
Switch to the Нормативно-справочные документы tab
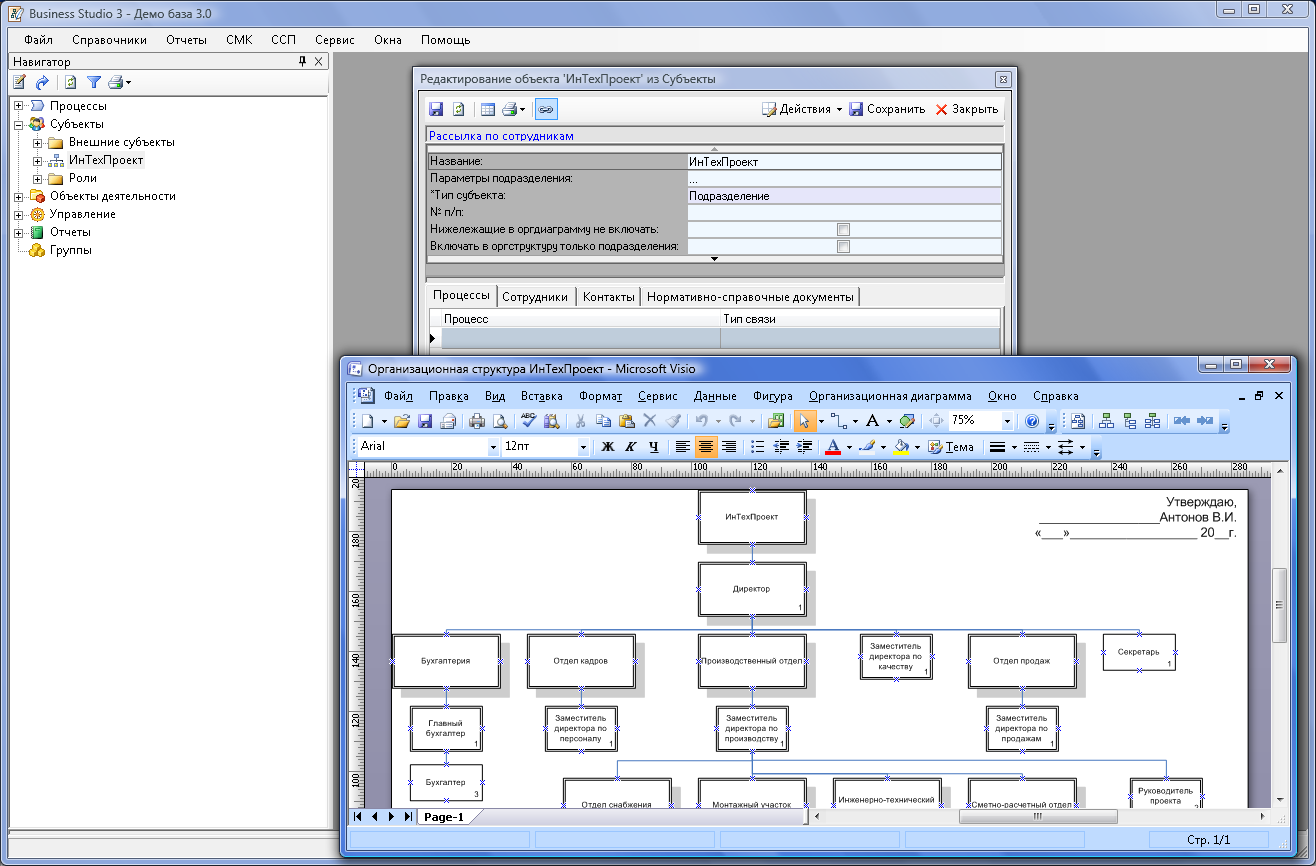pos(750,297)
